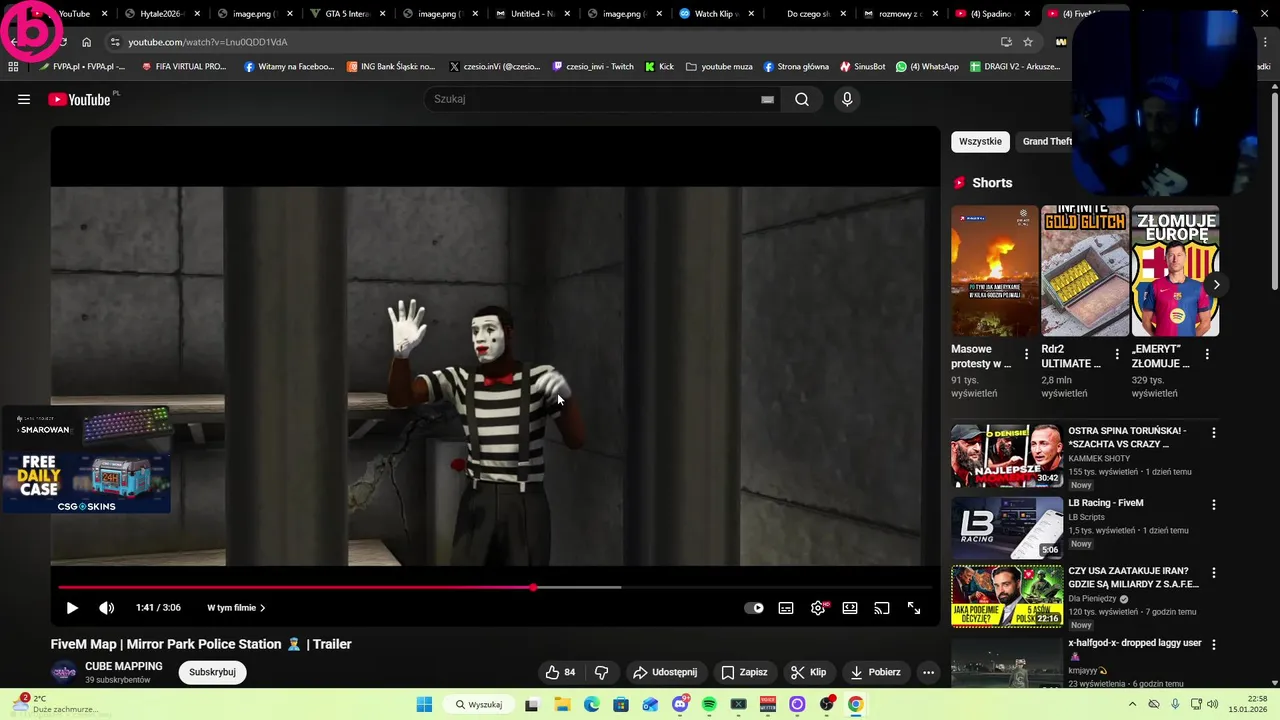Image resolution: width=1280 pixels, height=720 pixels.
Task: Open options for 'Masowe protesty' short
Action: 1026,354
